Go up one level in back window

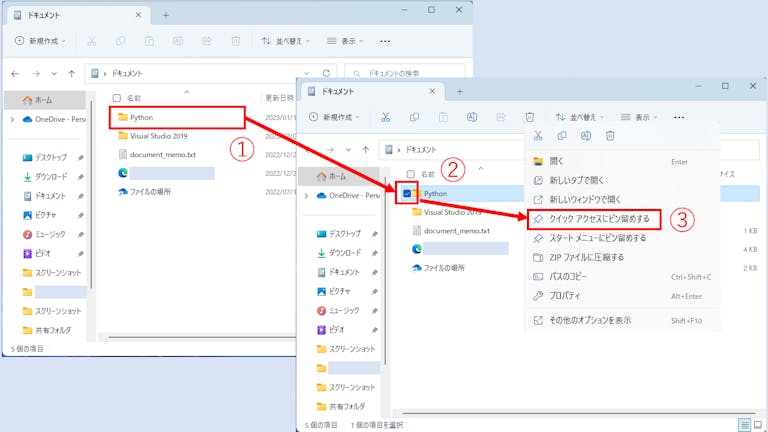pyautogui.click(x=72, y=73)
